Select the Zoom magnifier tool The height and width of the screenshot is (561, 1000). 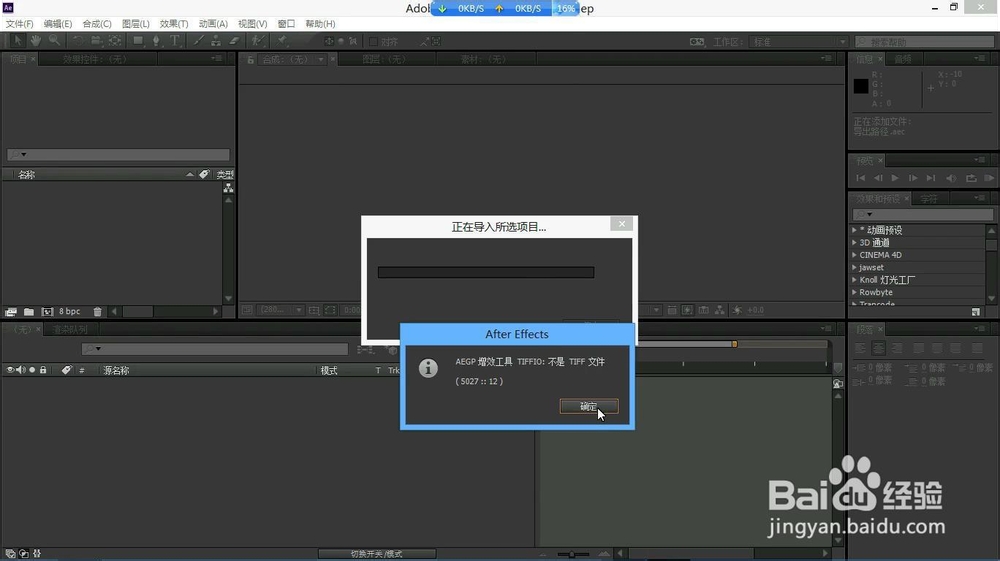point(55,41)
